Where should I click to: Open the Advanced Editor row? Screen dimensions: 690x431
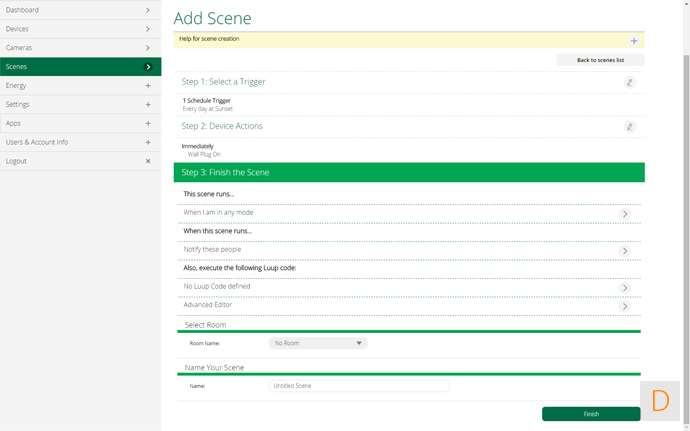(625, 306)
